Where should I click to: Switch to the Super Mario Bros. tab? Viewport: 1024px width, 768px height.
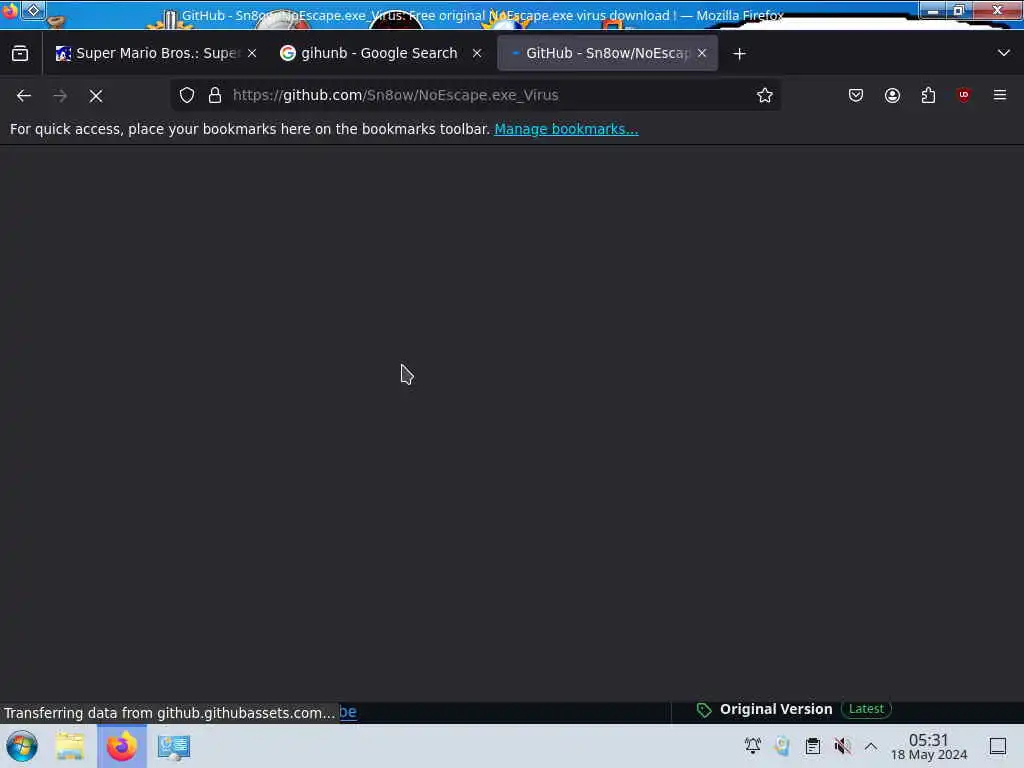pos(155,54)
